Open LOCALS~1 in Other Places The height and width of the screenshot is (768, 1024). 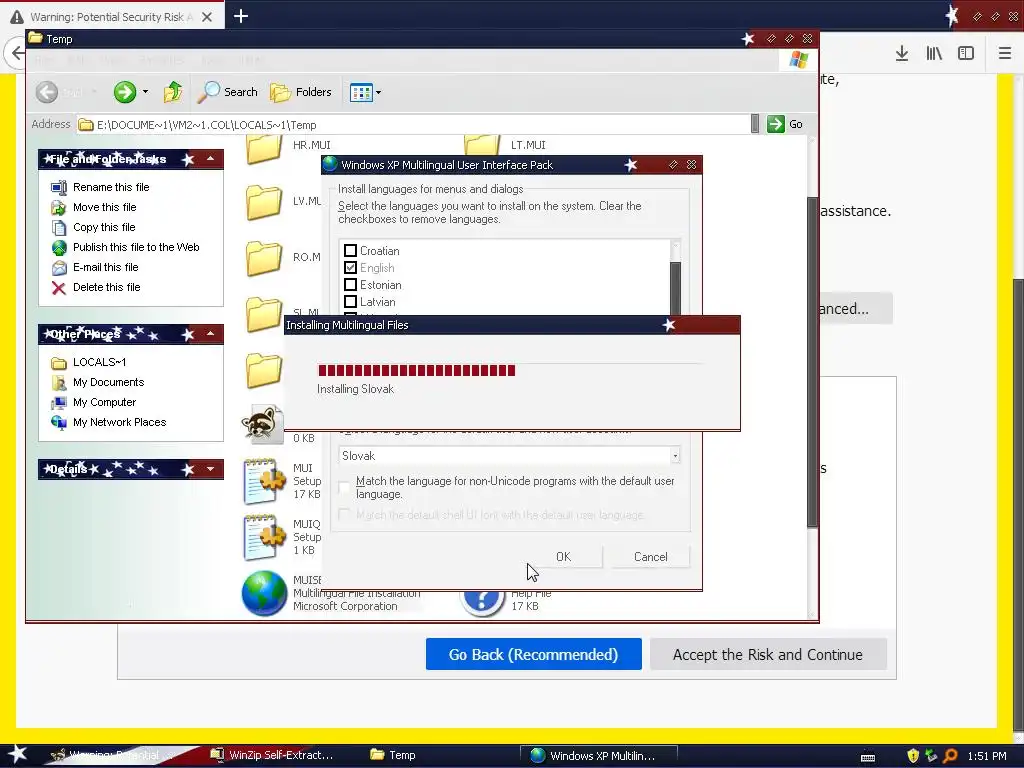pyautogui.click(x=99, y=362)
